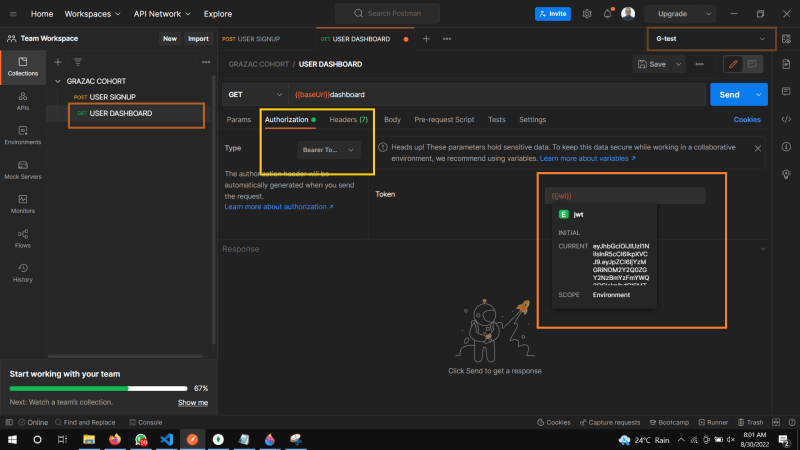The image size is (800, 450).
Task: Open the Monitors sidebar section
Action: click(x=22, y=204)
